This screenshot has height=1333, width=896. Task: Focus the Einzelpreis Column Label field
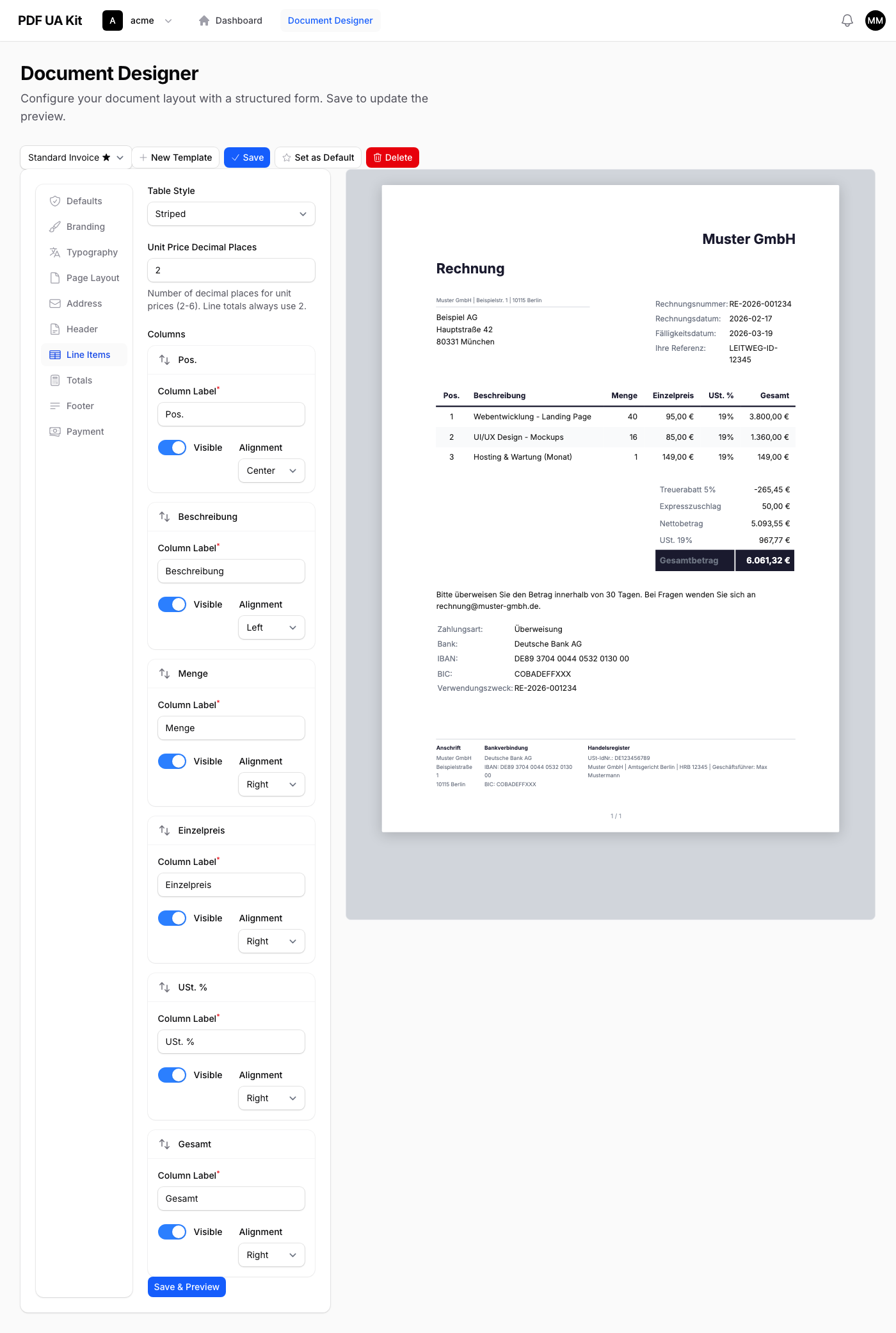coord(231,885)
